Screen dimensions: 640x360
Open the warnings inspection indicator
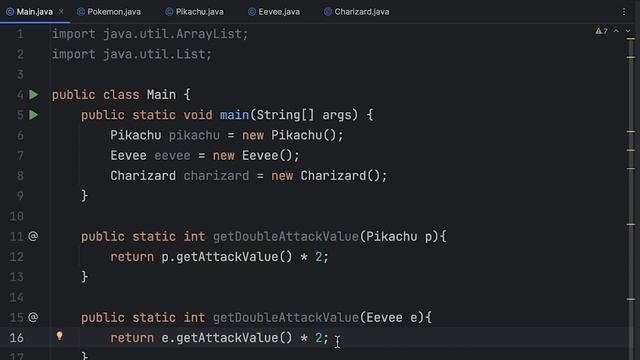601,31
